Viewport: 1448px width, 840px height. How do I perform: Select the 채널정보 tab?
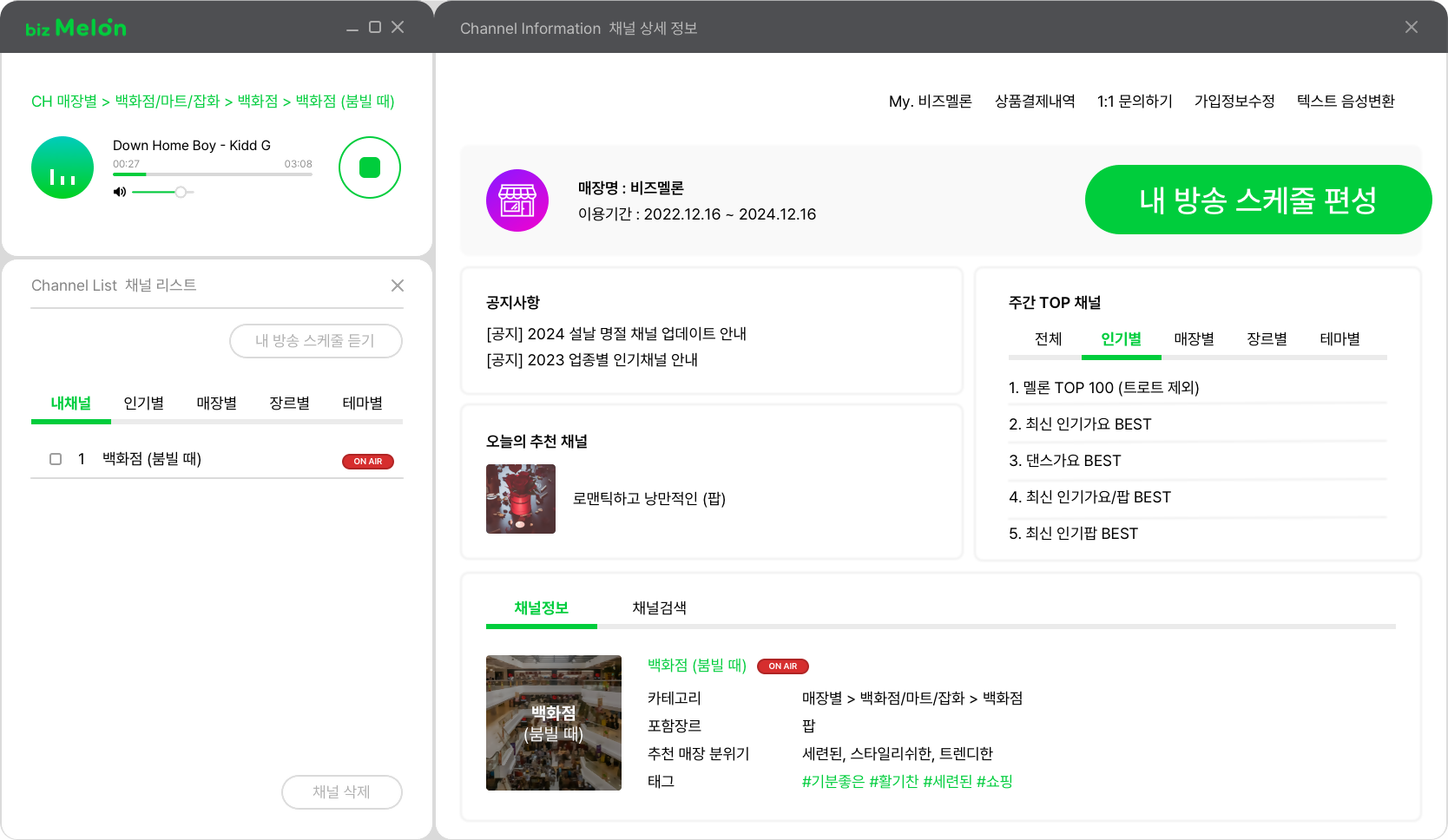click(542, 608)
